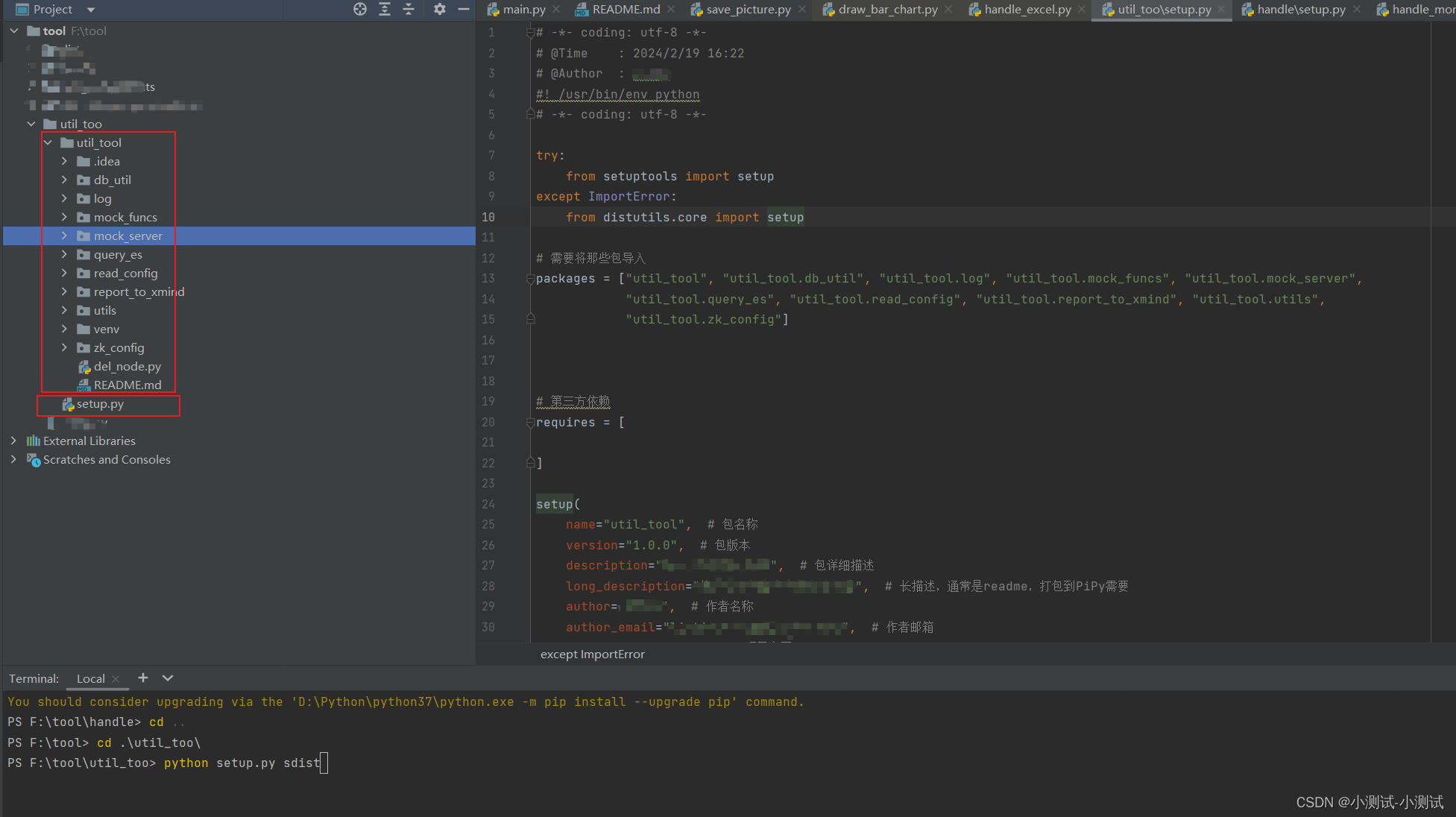The height and width of the screenshot is (817, 1456).
Task: Expand the zk_config folder
Action: point(64,347)
